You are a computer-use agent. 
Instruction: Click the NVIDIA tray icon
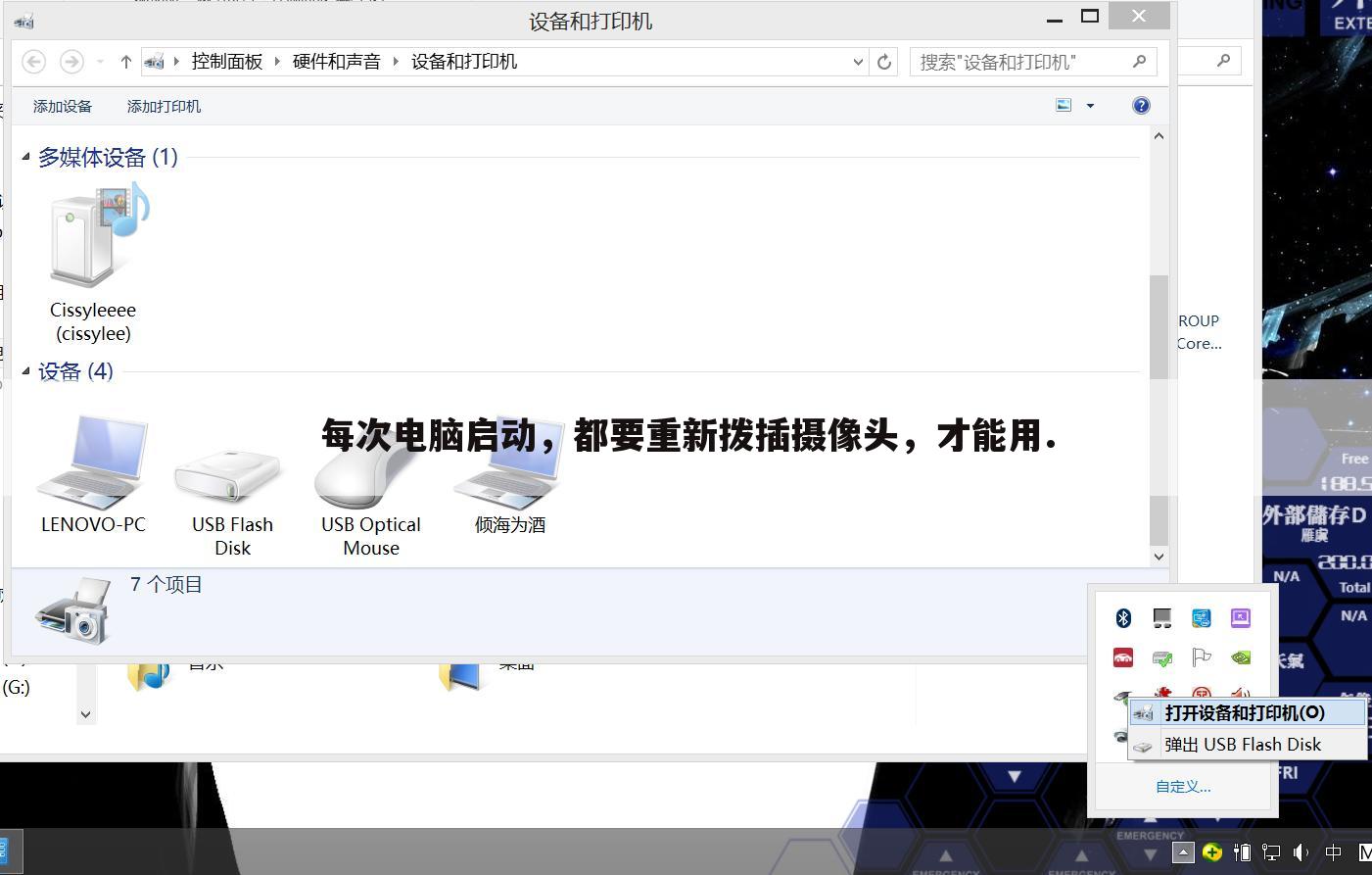click(x=1241, y=657)
